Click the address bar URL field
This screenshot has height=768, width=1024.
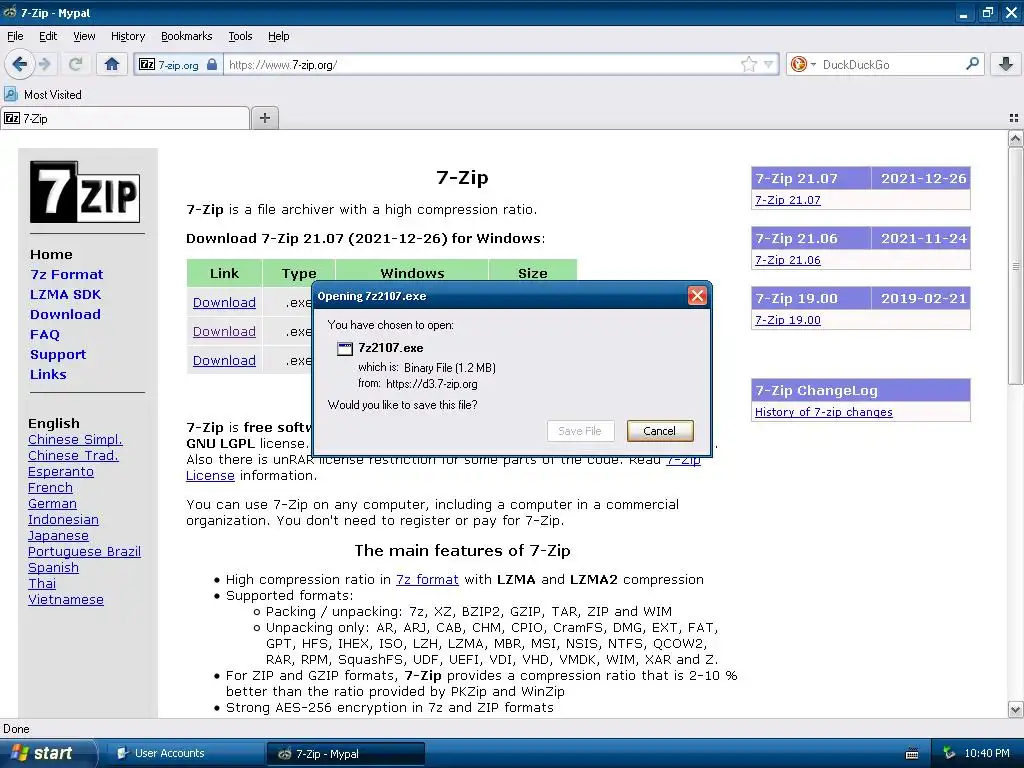point(482,65)
